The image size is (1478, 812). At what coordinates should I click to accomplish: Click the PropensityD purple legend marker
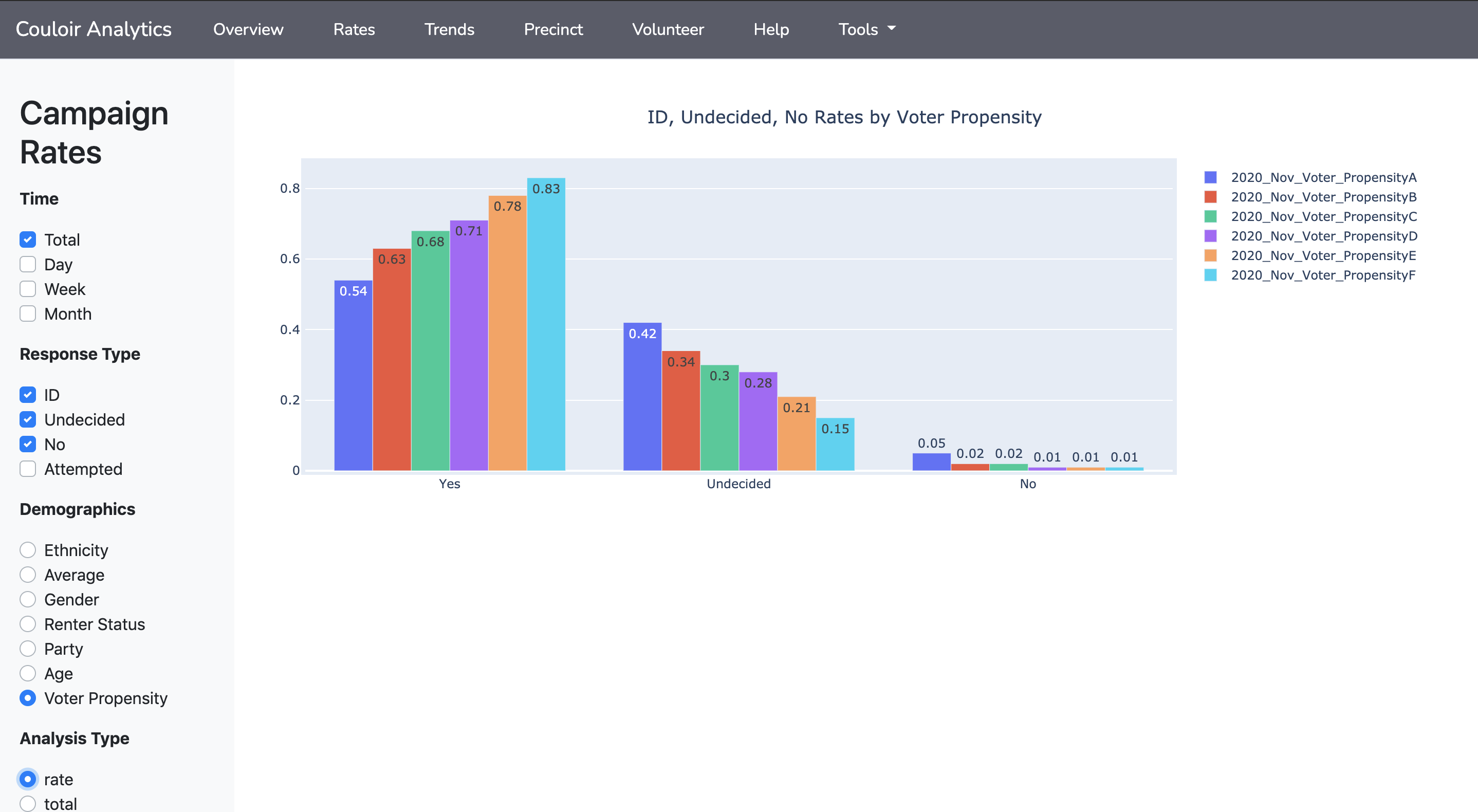click(x=1210, y=236)
